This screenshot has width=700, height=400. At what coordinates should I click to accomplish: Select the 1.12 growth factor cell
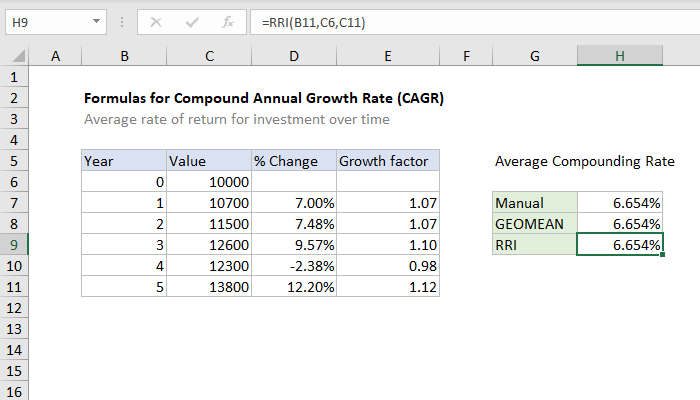tap(388, 287)
